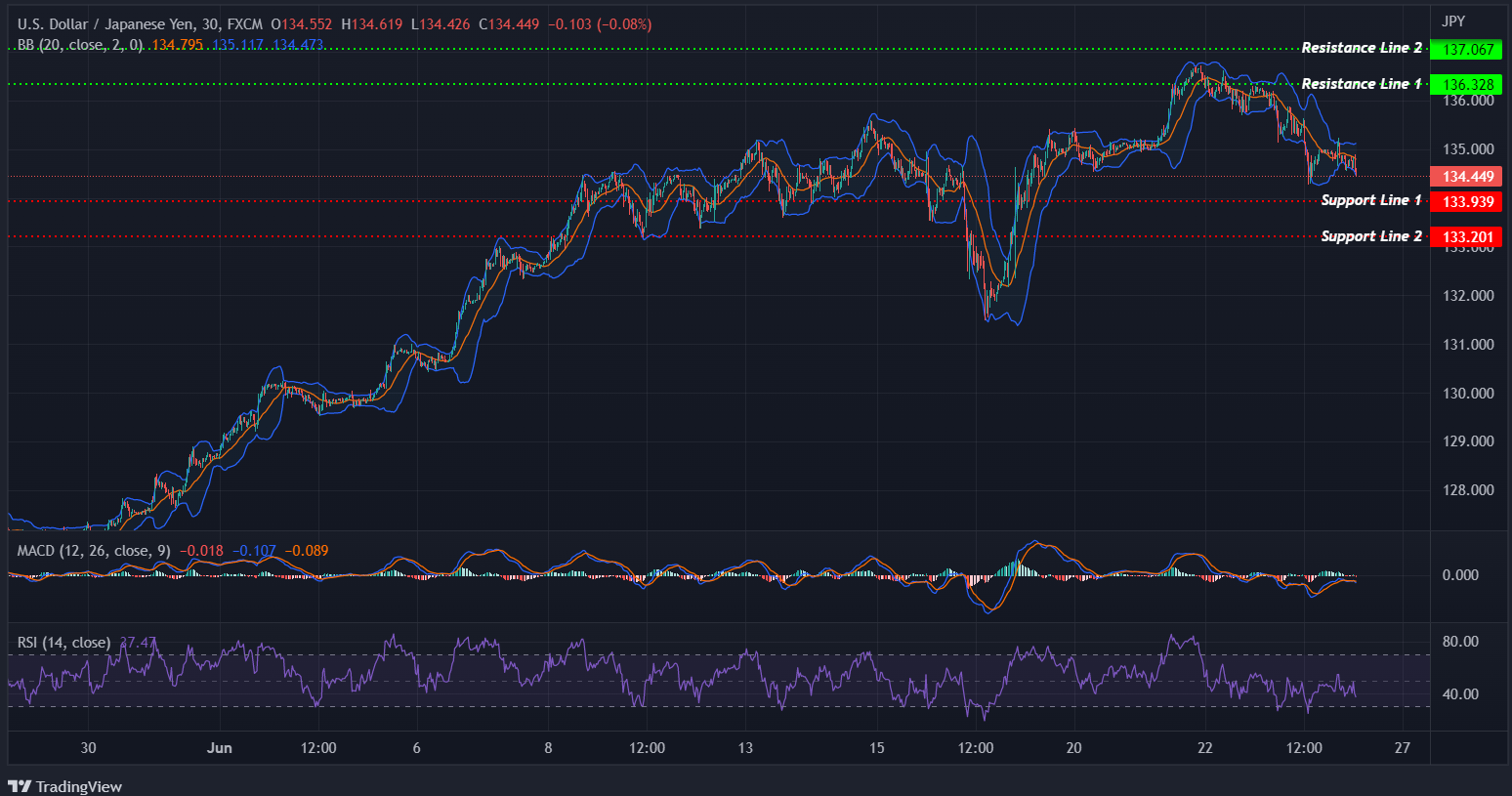Click the RSI value 37.47 readout
Viewport: 1512px width, 796px height.
click(137, 642)
